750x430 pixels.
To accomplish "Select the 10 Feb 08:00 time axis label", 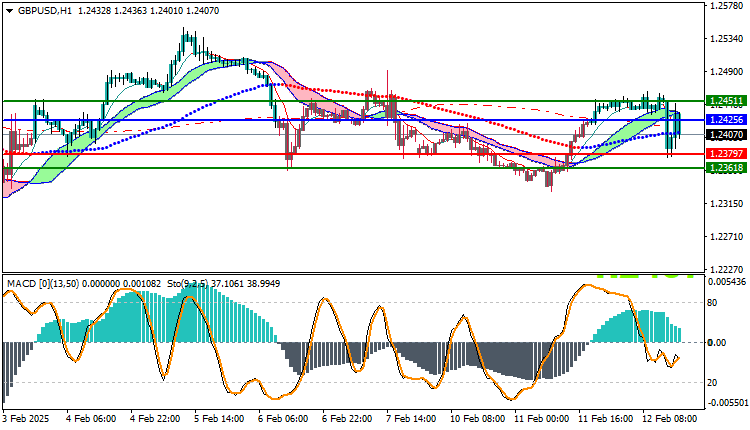I will 477,419.
